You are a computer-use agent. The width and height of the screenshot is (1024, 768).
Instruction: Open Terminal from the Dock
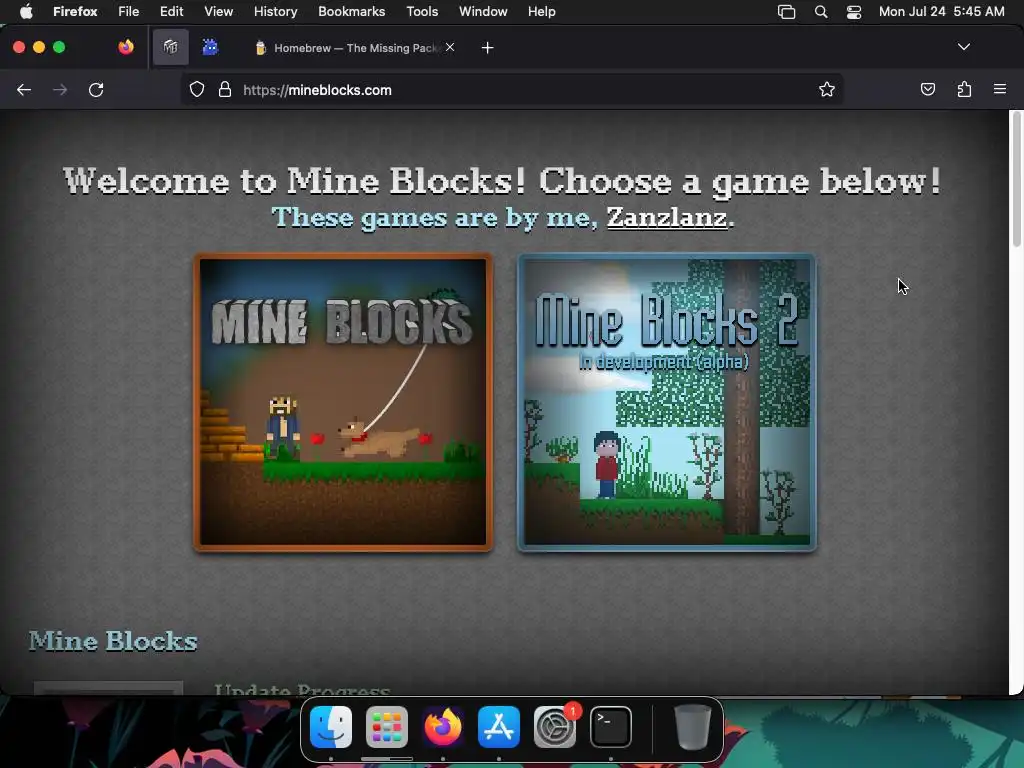point(611,727)
